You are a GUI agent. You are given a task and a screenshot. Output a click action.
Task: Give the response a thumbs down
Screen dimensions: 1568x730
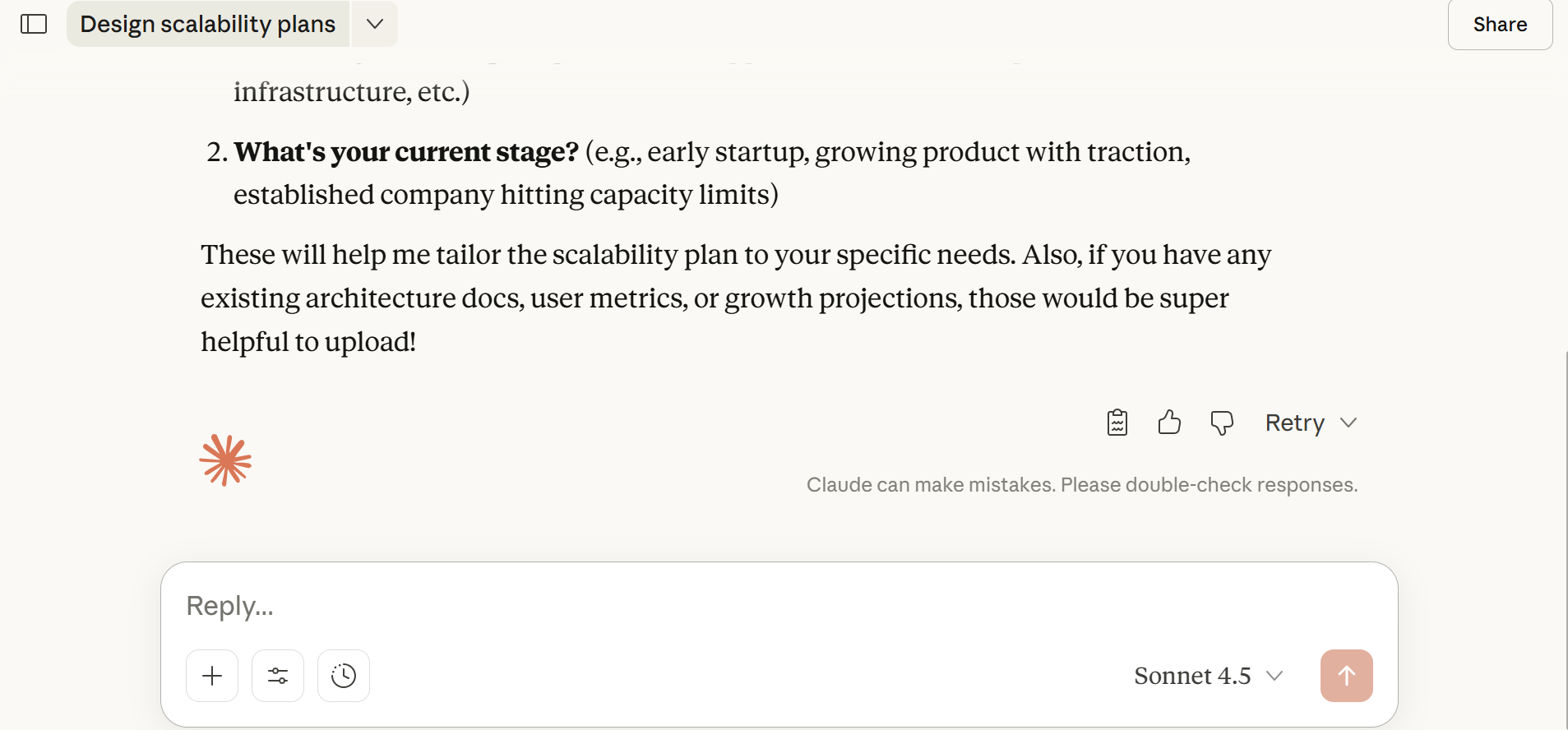click(x=1222, y=423)
